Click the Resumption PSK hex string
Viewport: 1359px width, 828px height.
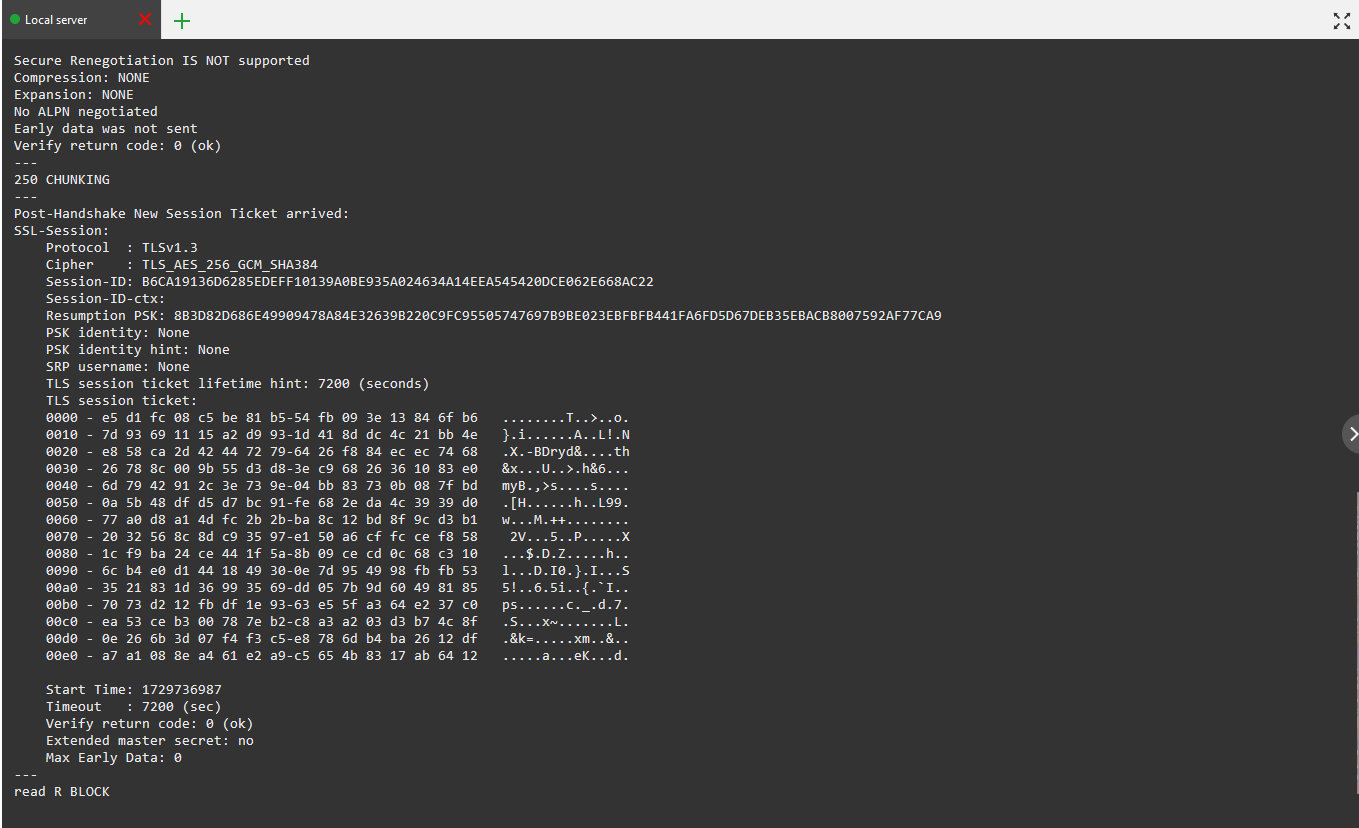[557, 315]
